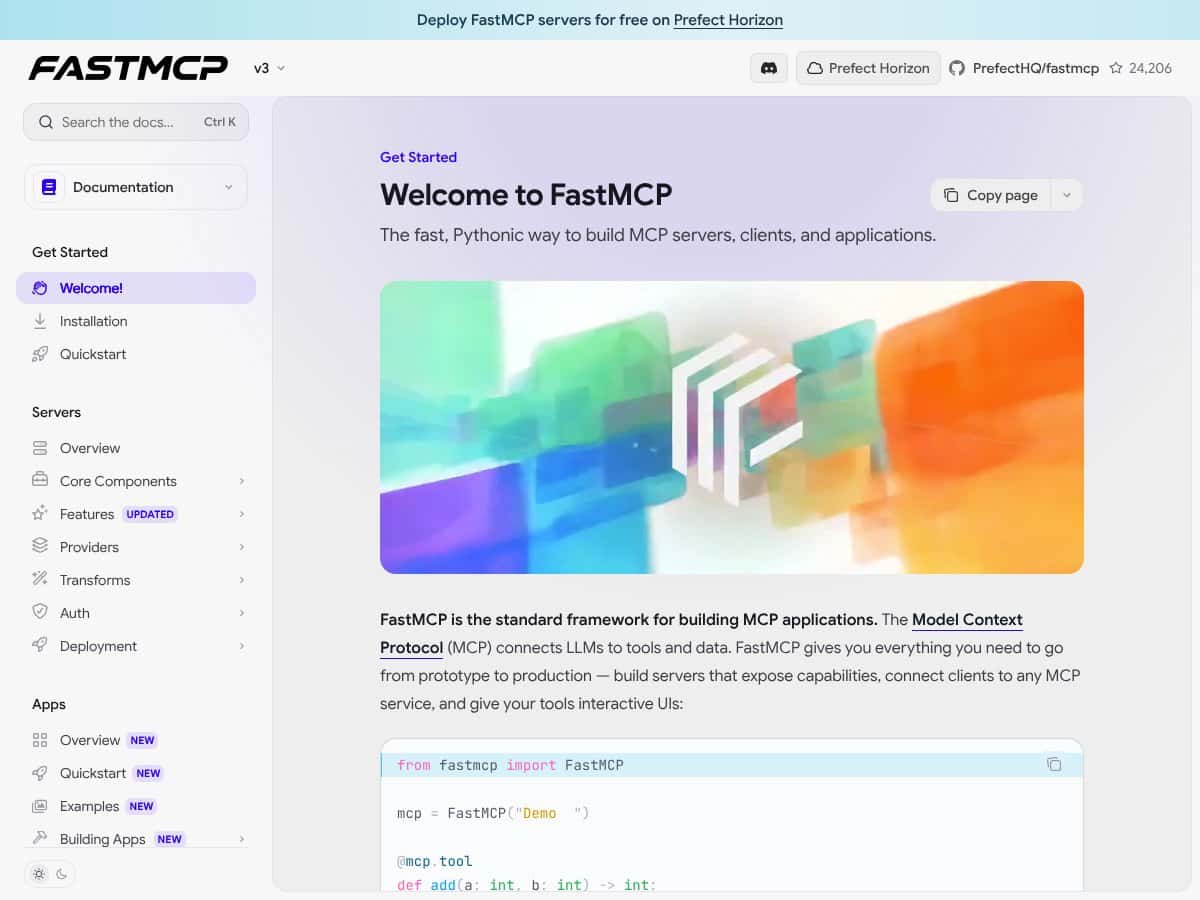
Task: Open the Copy page dropdown arrow
Action: 1066,195
